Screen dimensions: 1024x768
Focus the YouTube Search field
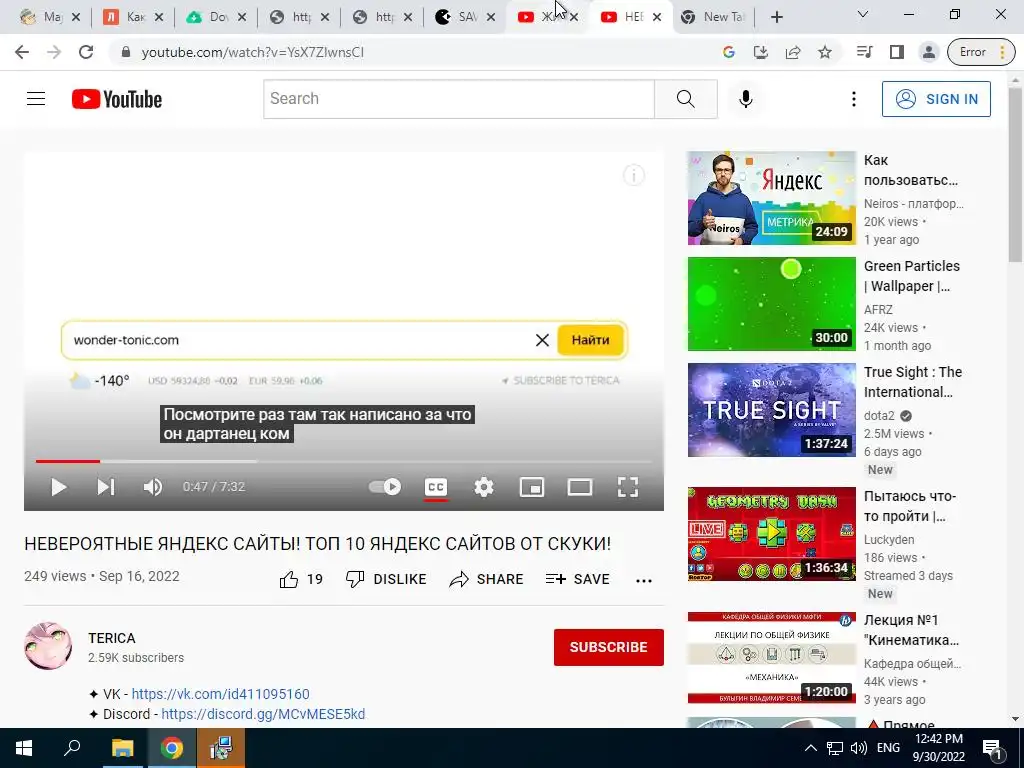coord(459,99)
